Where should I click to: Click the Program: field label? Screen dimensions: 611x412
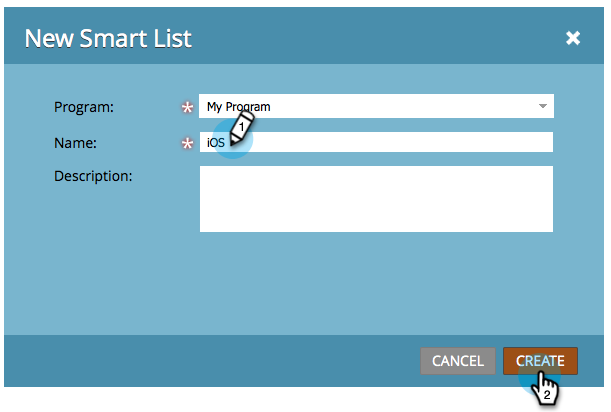(84, 107)
